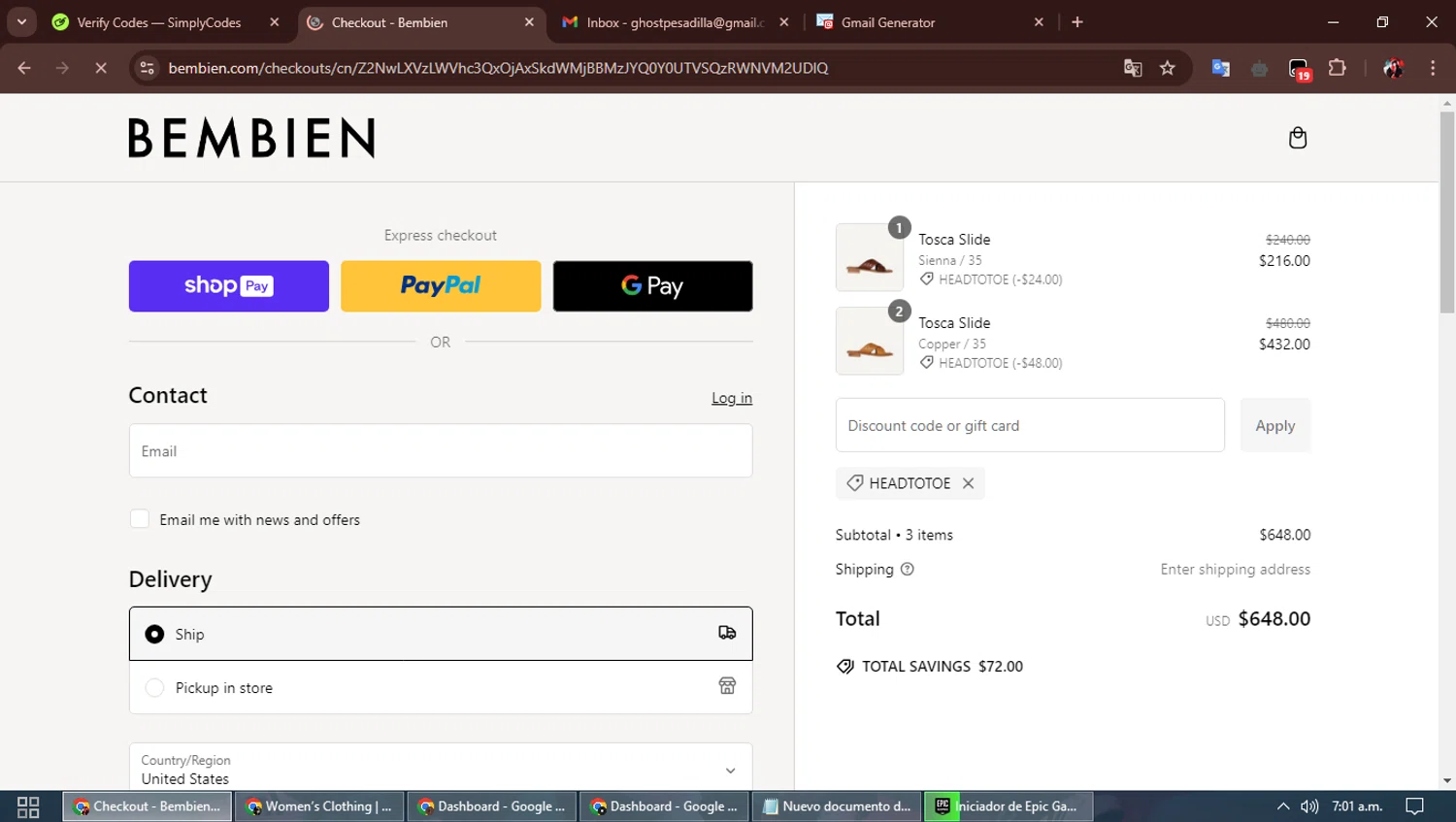Focus the Email input field
1456x822 pixels.
point(441,450)
